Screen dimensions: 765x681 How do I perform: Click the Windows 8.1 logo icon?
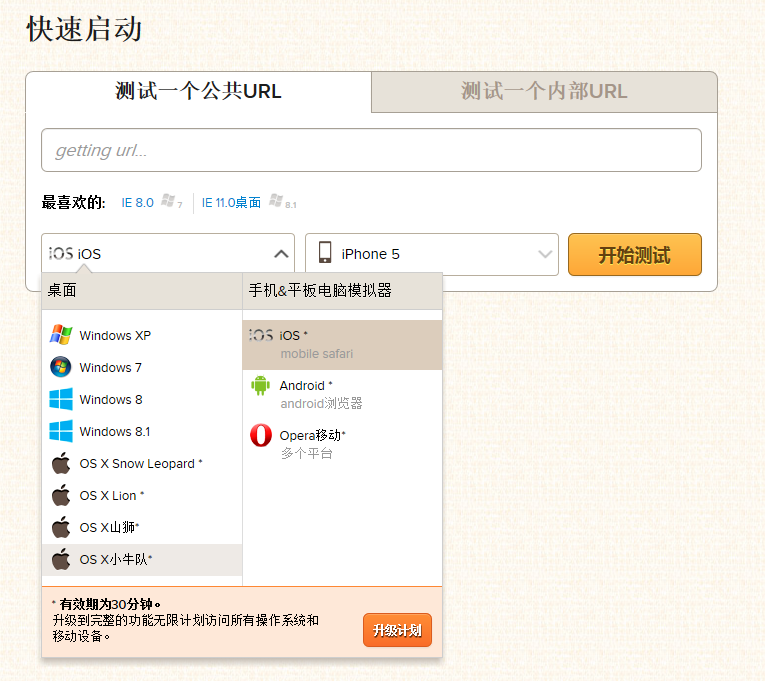coord(61,431)
